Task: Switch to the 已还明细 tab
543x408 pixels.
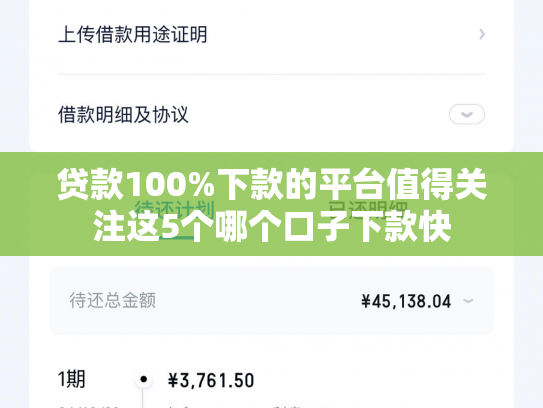Action: click(x=368, y=209)
